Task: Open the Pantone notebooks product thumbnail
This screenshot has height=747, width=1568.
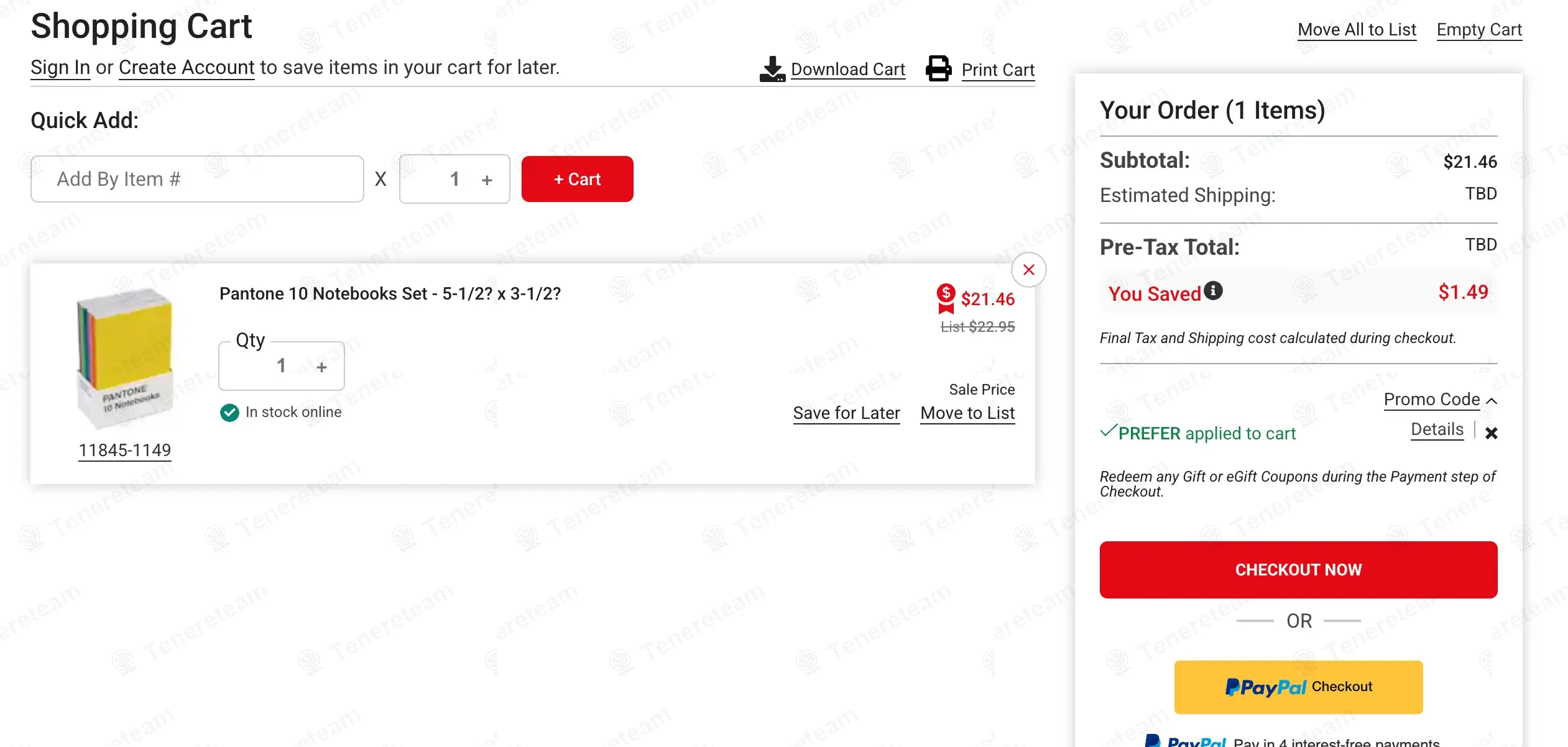Action: pyautogui.click(x=125, y=357)
